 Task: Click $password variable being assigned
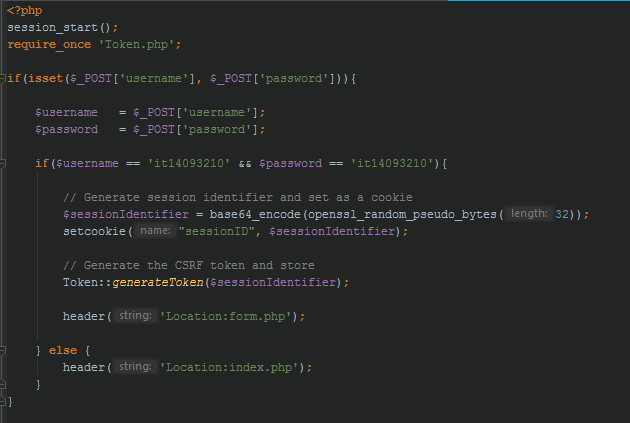click(x=66, y=129)
